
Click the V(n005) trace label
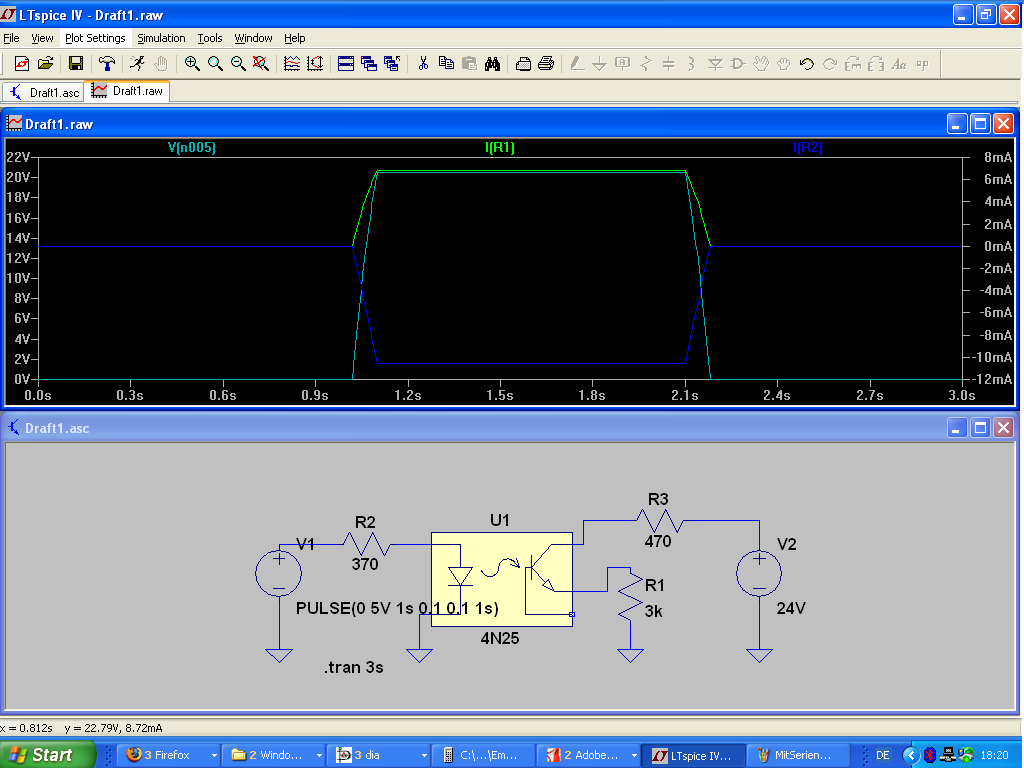(192, 148)
